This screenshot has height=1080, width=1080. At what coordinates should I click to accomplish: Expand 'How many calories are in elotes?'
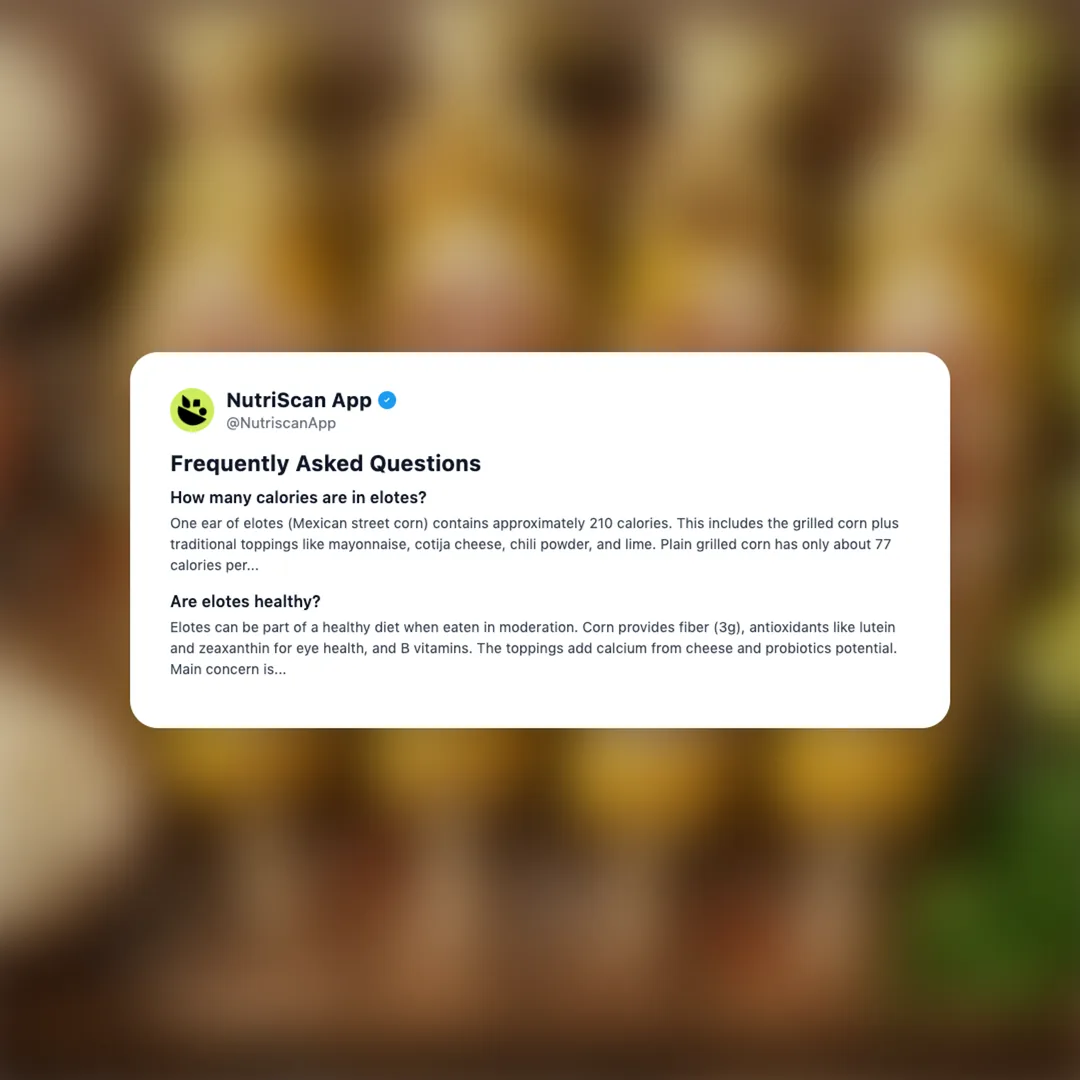(x=298, y=497)
